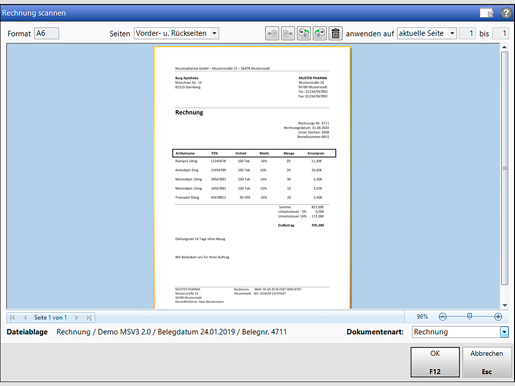Viewport: 515px width, 386px height.
Task: Click the vertical scrollbar down arrow
Action: 505,305
